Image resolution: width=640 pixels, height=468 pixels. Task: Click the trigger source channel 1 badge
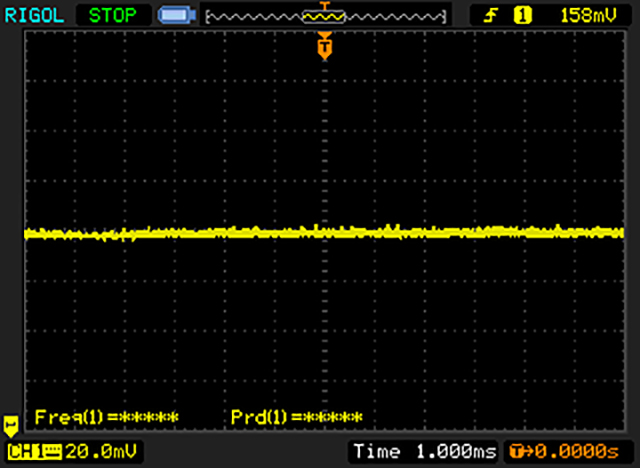click(x=522, y=16)
